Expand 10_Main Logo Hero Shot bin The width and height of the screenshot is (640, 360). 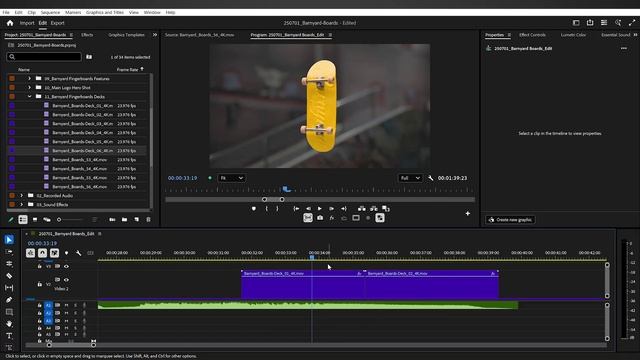pyautogui.click(x=29, y=87)
